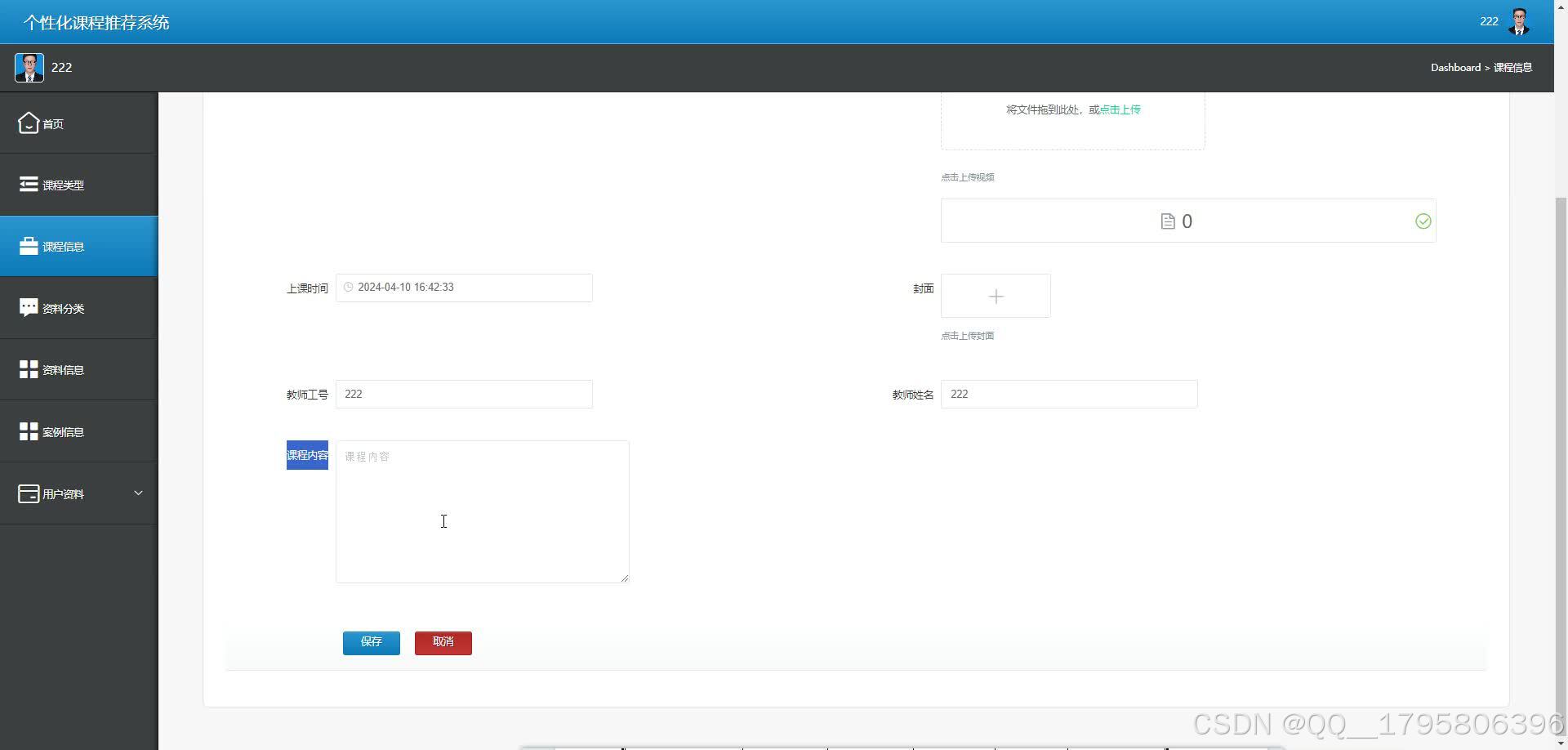This screenshot has height=750, width=1568.
Task: Expand the 用户资料 submenu chevron
Action: click(138, 493)
